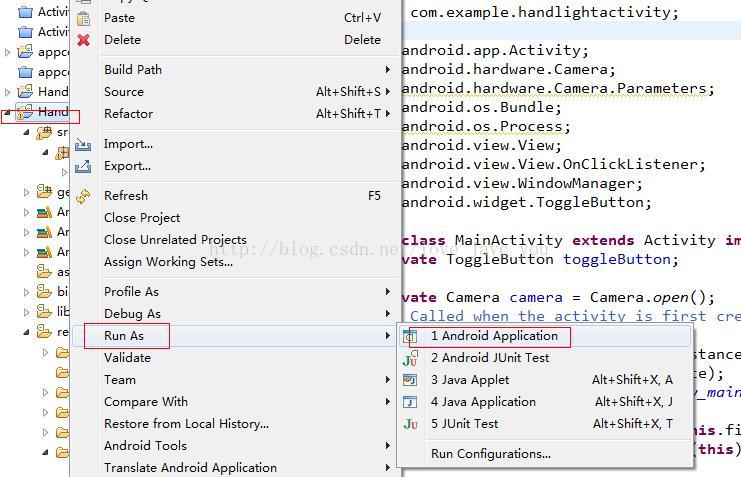The height and width of the screenshot is (477, 741).
Task: Select Close Unrelated Projects
Action: pyautogui.click(x=175, y=240)
